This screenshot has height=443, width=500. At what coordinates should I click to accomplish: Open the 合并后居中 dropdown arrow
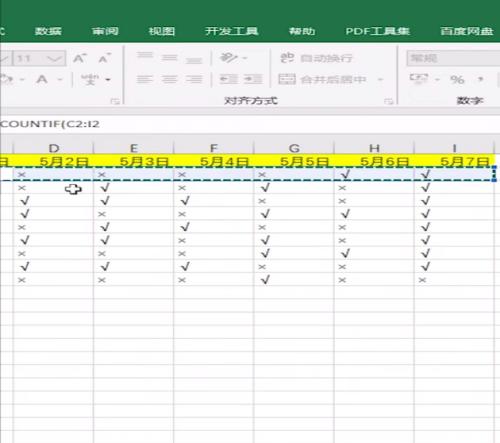pos(380,79)
